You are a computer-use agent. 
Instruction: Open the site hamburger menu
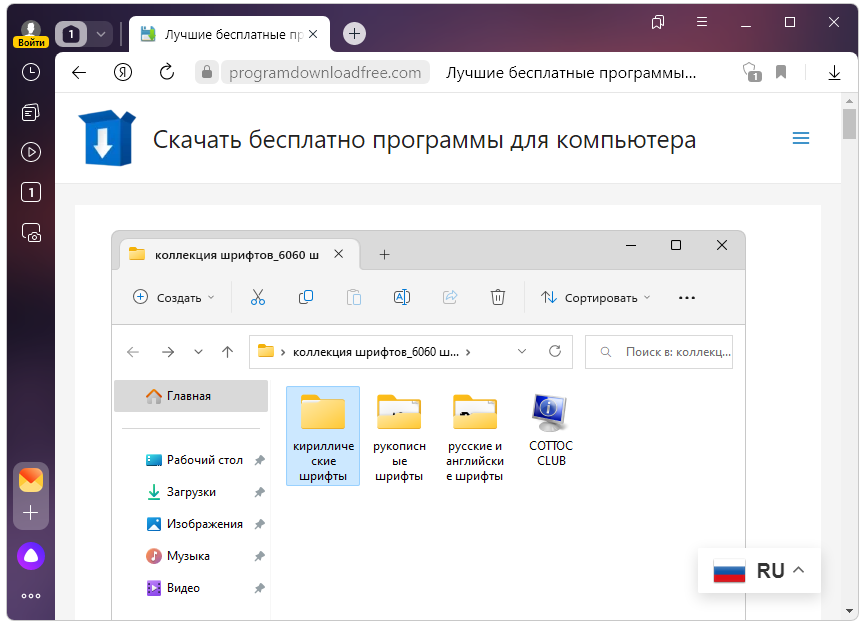click(x=801, y=138)
